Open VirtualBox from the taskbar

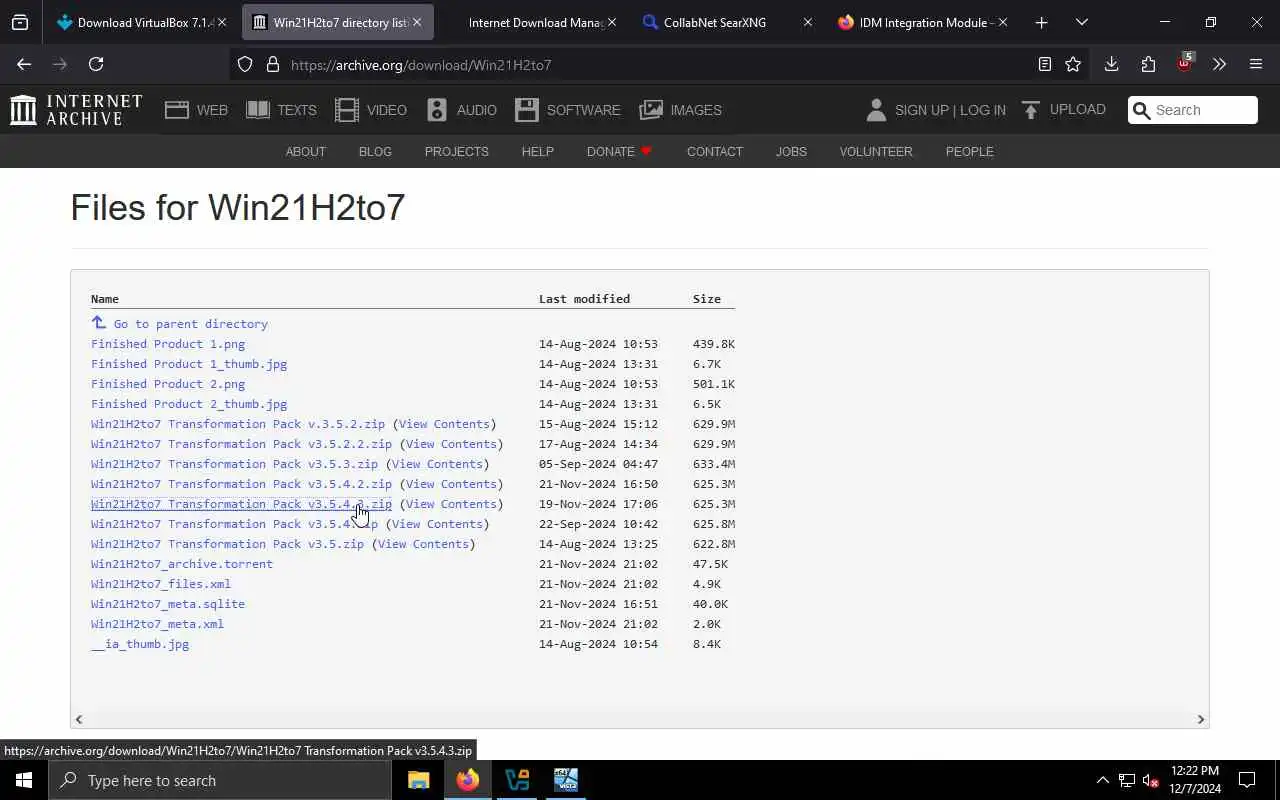coord(517,780)
